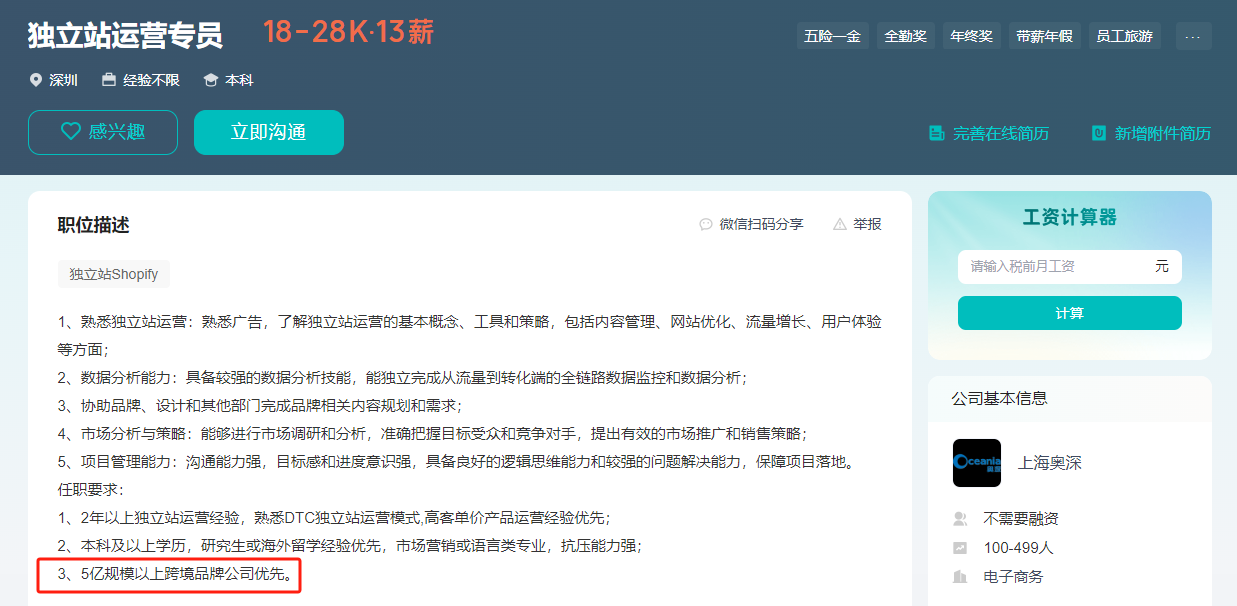Click the 立即沟通 button

point(268,132)
